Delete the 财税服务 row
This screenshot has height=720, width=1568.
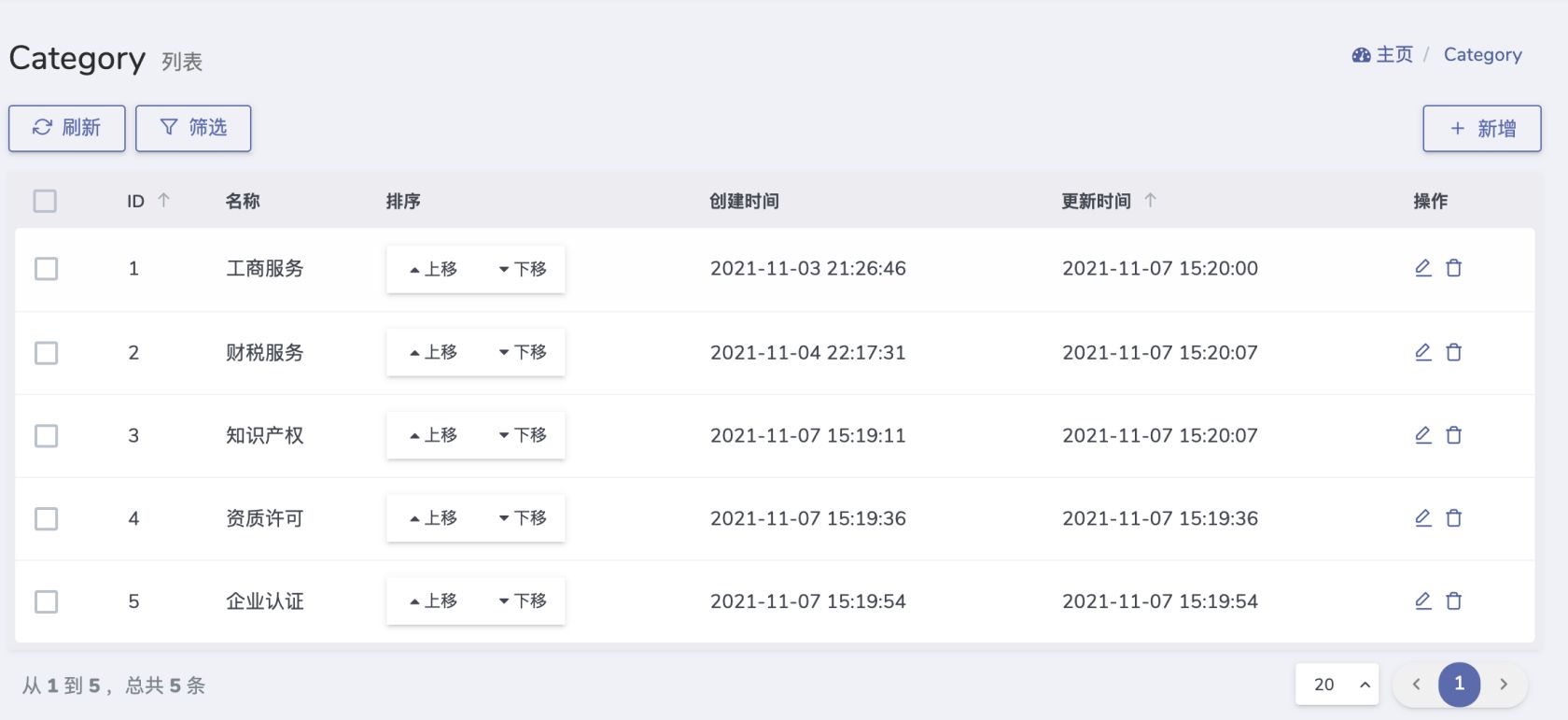pyautogui.click(x=1454, y=352)
